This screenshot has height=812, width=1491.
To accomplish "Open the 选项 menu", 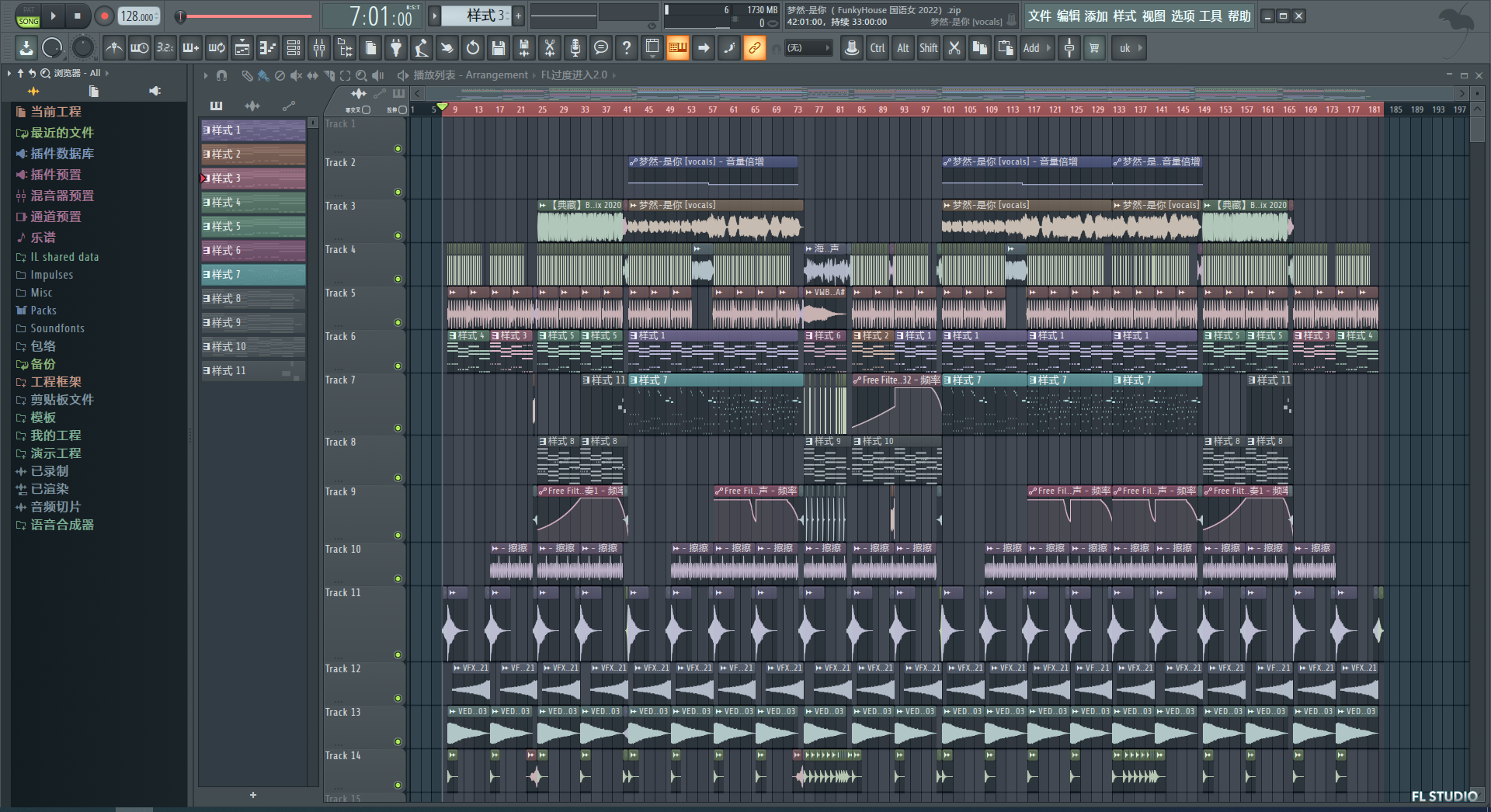I will pos(1183,16).
